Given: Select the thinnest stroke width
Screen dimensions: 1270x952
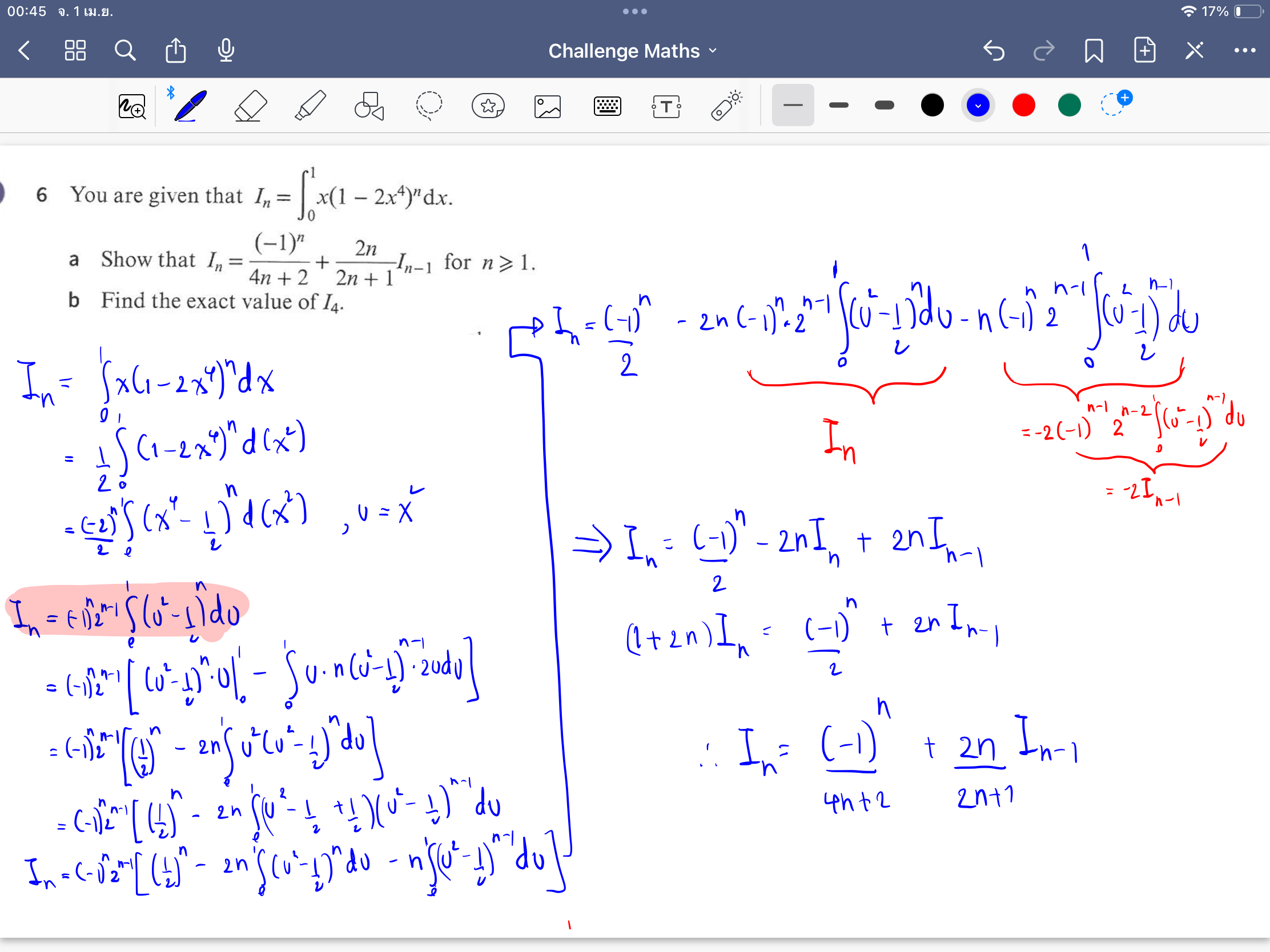Looking at the screenshot, I should (x=792, y=105).
